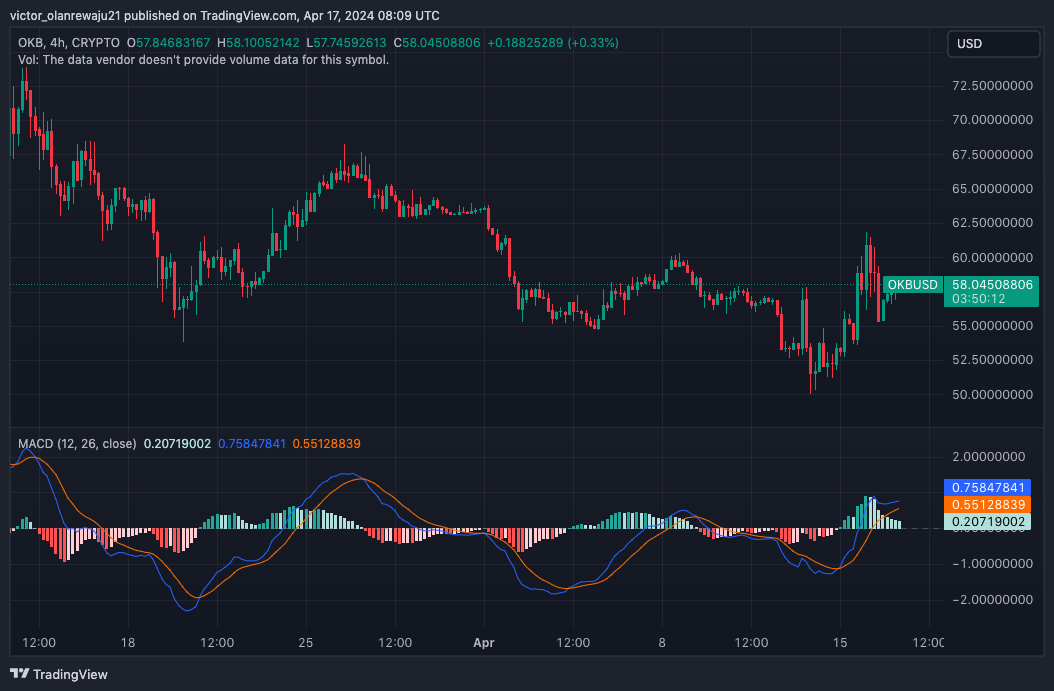
Task: Click the OKB, 4h, CRYPTO symbol title
Action: pyautogui.click(x=69, y=43)
